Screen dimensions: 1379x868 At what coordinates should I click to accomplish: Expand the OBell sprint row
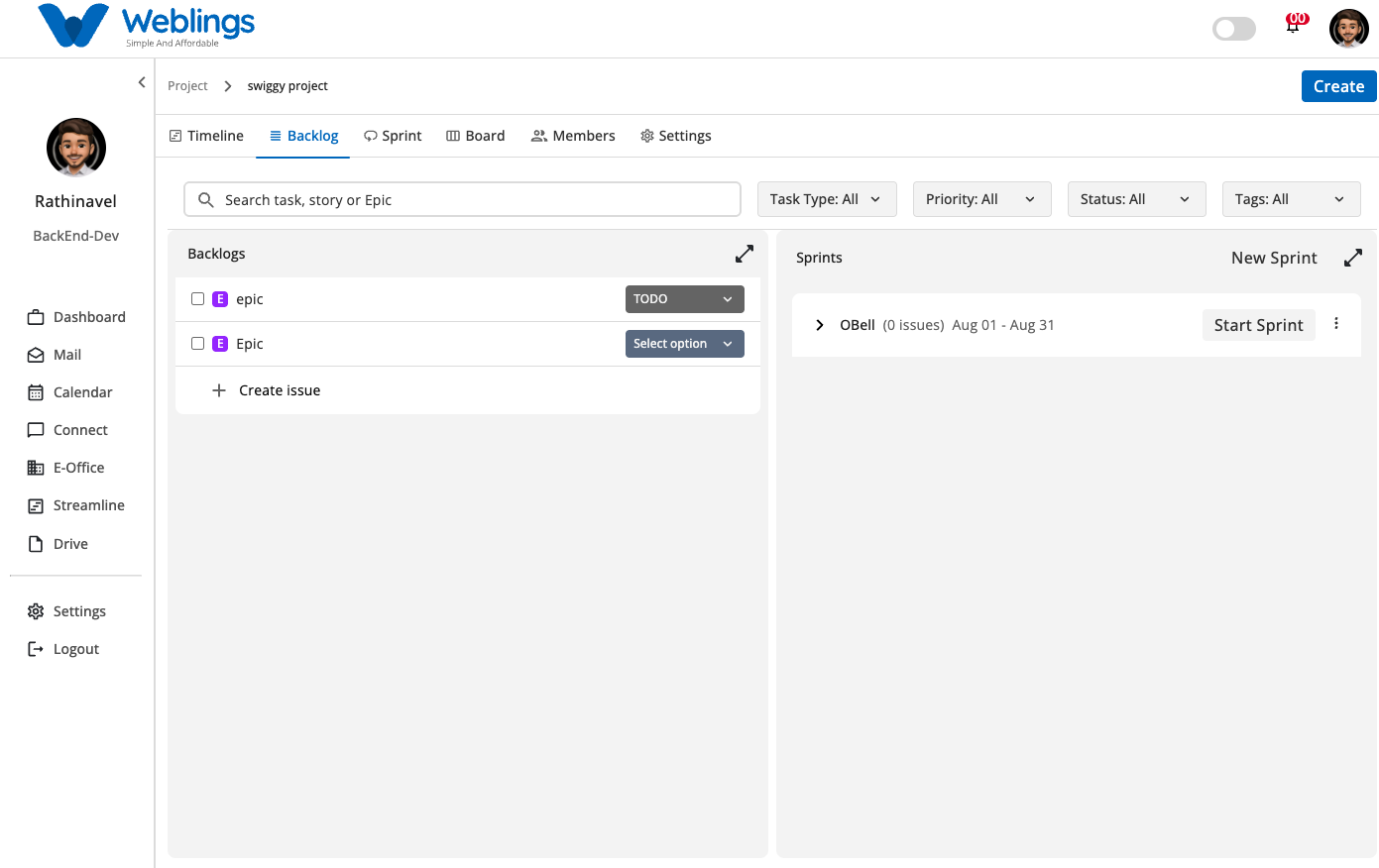point(820,325)
